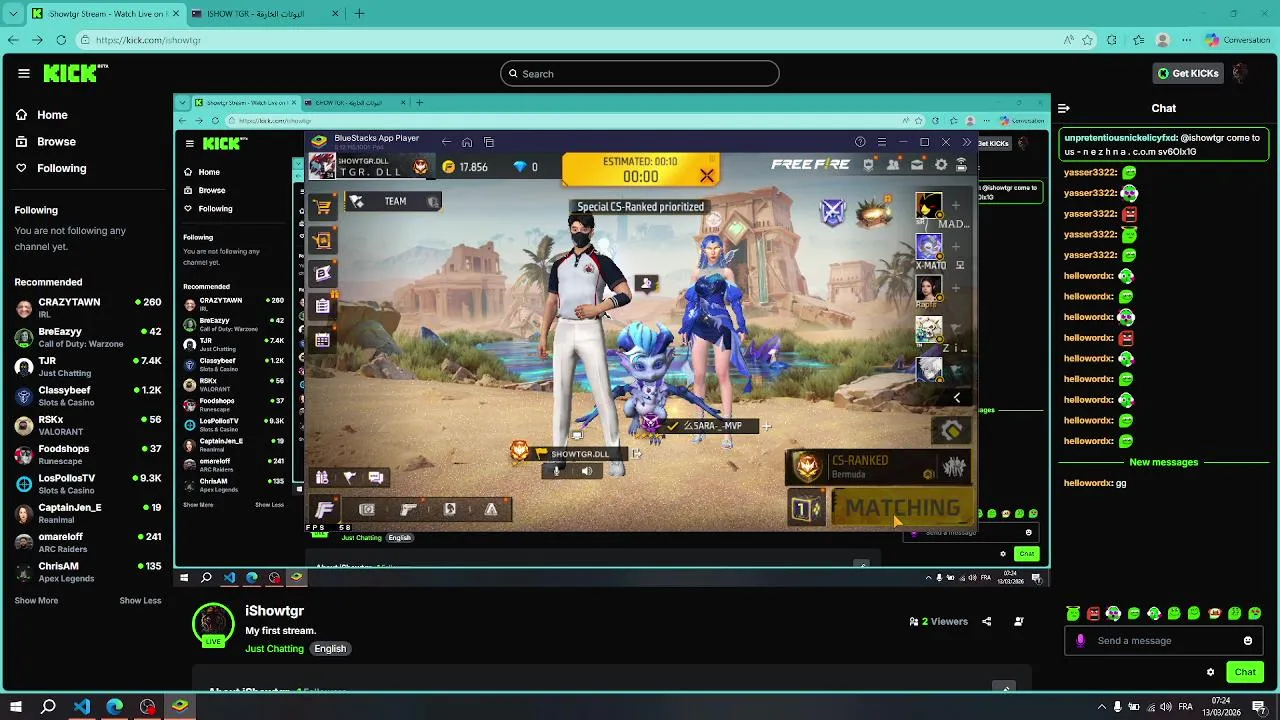
Task: Open Free Fire in-game chat bubble
Action: point(376,478)
